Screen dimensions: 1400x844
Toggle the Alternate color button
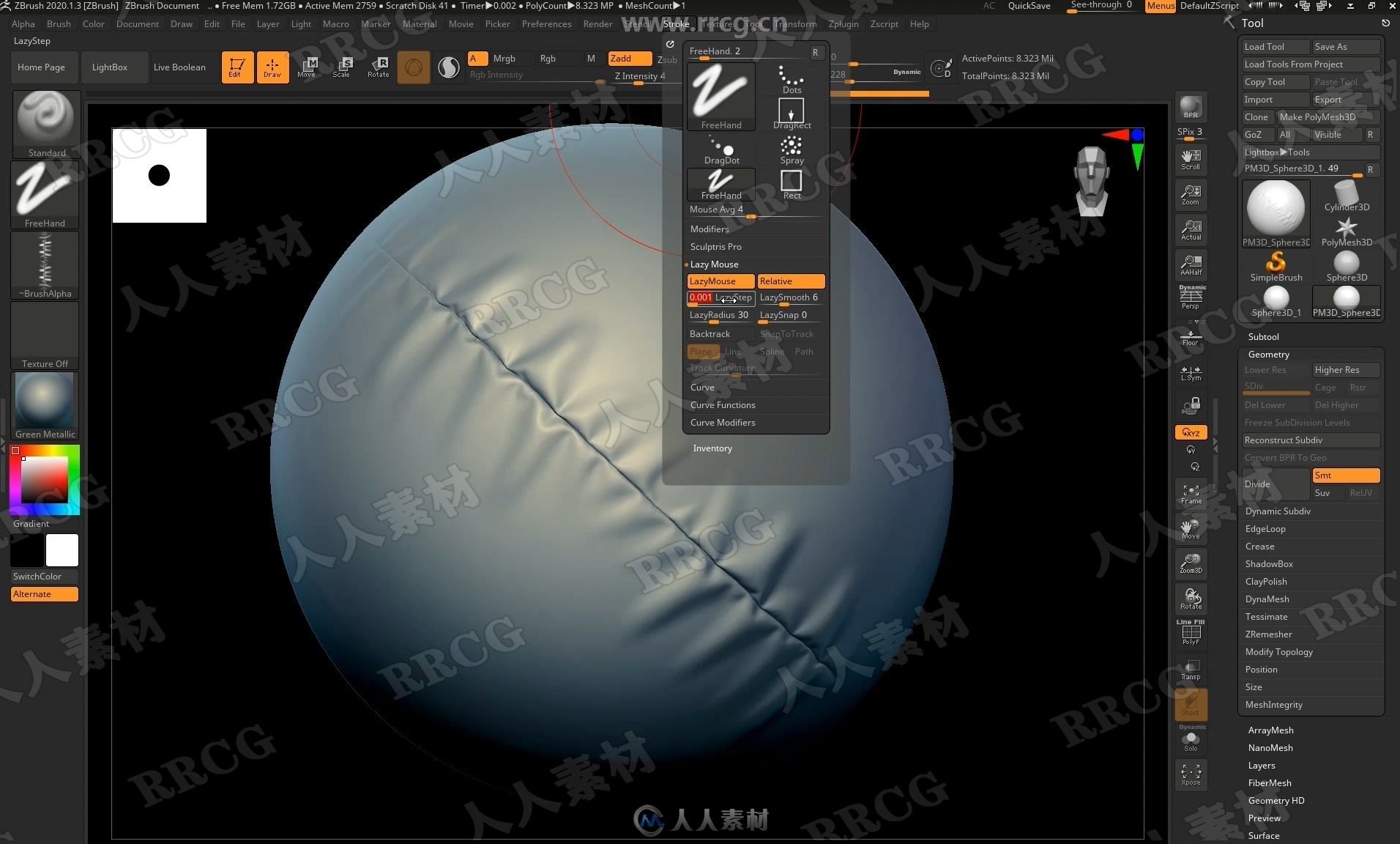point(45,594)
